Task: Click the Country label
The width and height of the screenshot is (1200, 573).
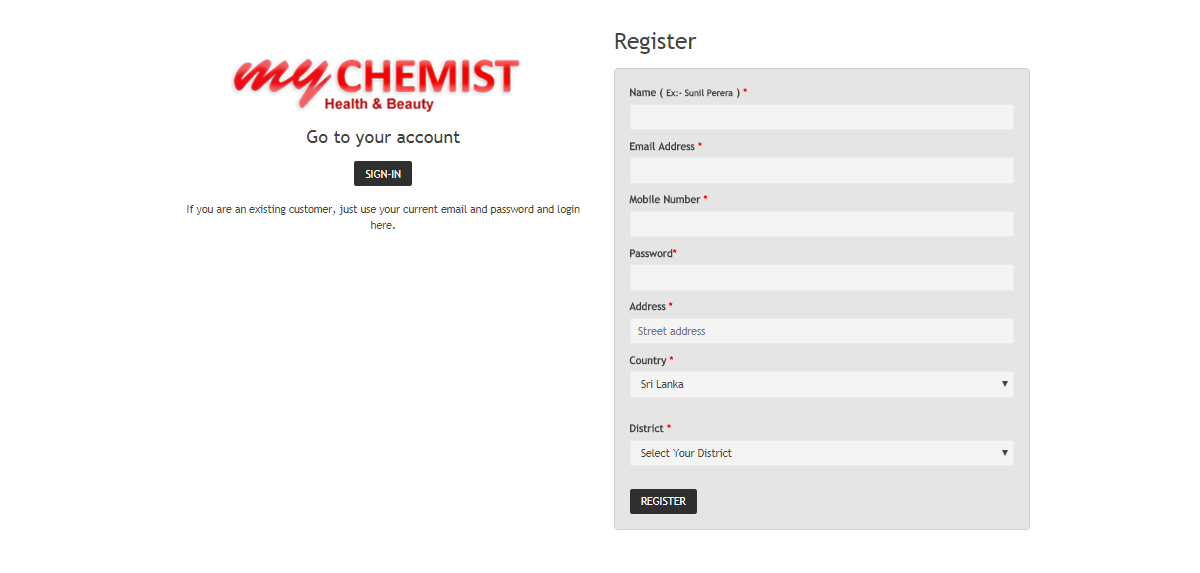Action: 648,361
